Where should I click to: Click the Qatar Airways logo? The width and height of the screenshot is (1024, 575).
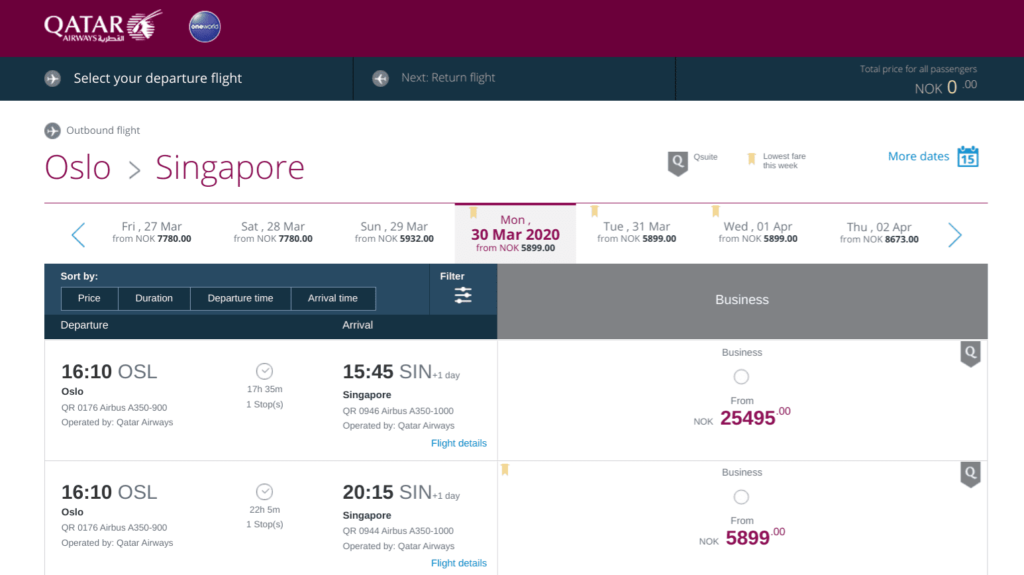102,27
